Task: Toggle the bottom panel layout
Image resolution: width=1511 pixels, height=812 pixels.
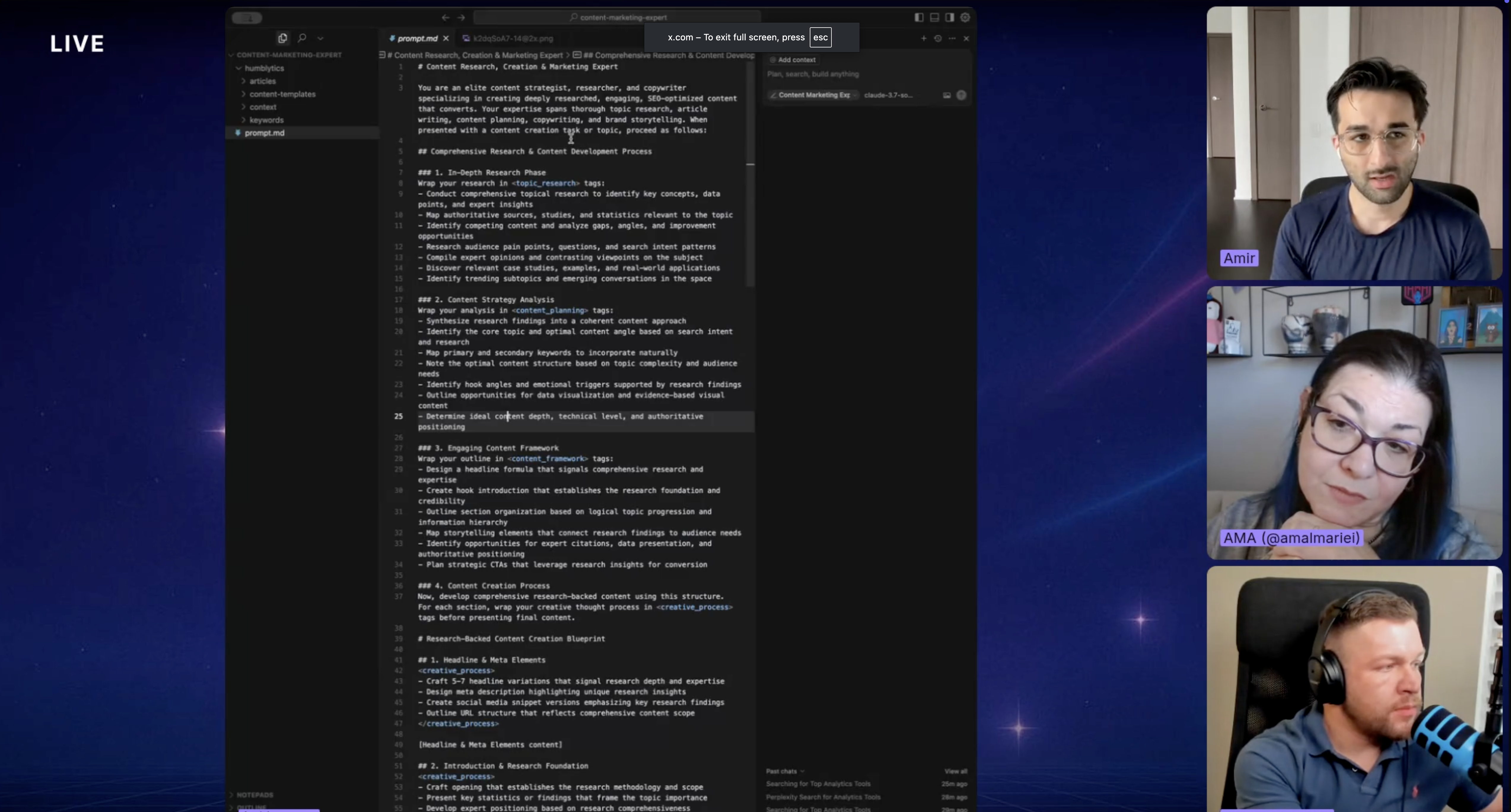Action: [934, 17]
